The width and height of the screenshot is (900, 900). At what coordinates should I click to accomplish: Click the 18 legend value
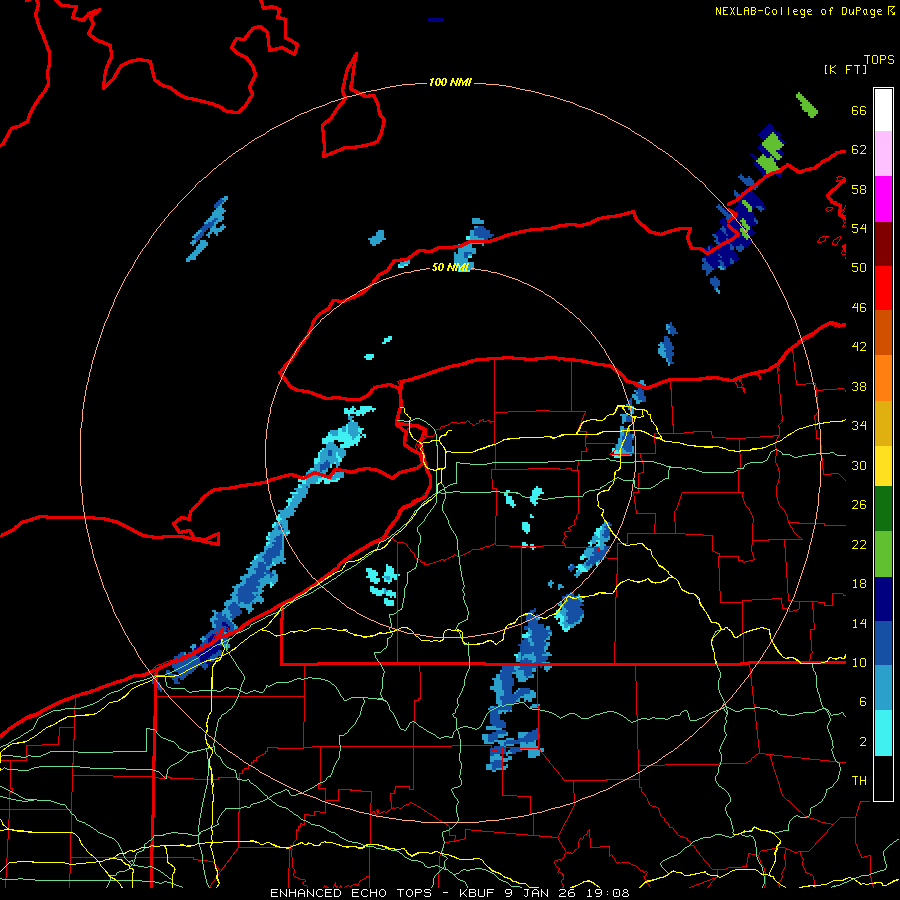click(859, 584)
